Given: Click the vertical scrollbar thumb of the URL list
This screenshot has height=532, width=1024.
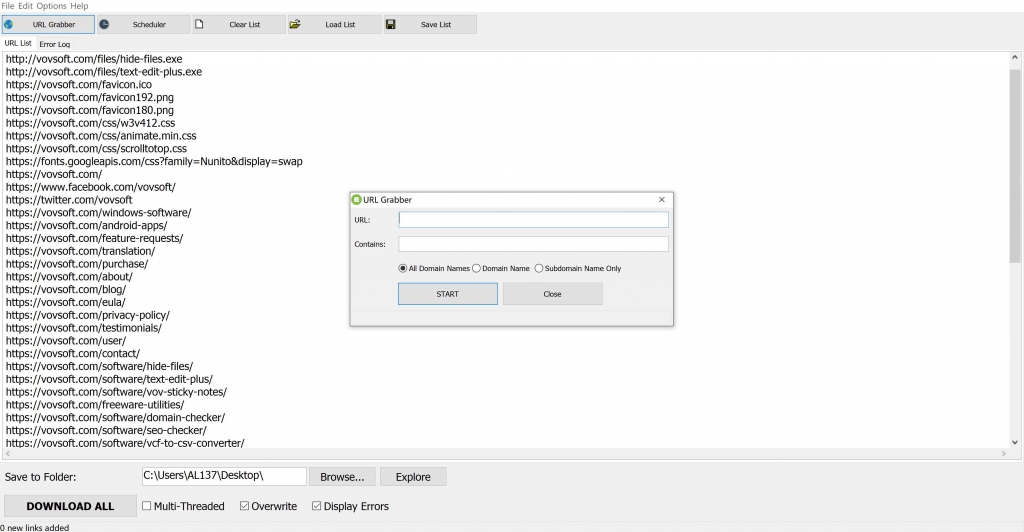Looking at the screenshot, I should [x=1014, y=164].
